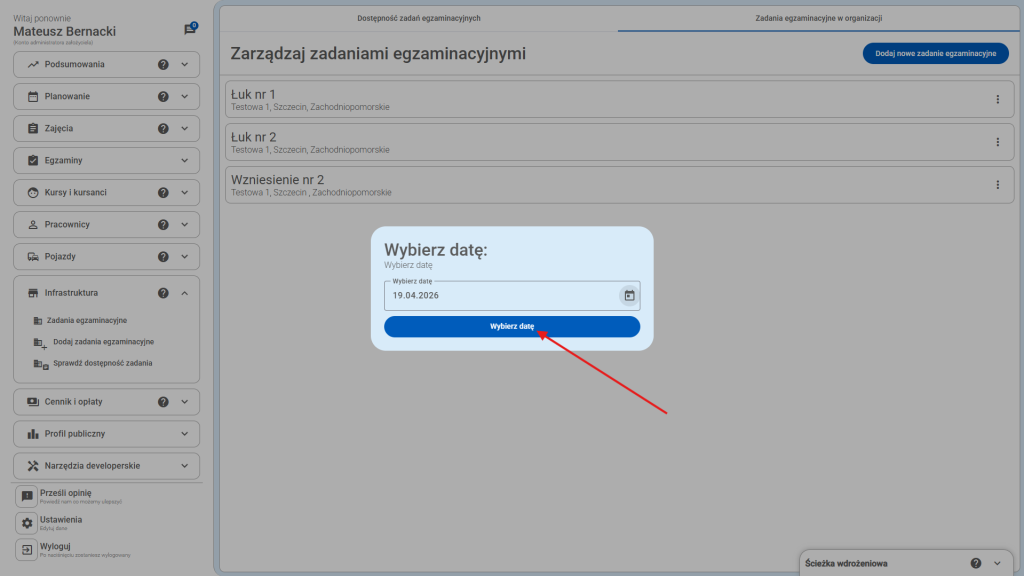
Task: Click the messages notification icon near username
Action: coord(190,30)
